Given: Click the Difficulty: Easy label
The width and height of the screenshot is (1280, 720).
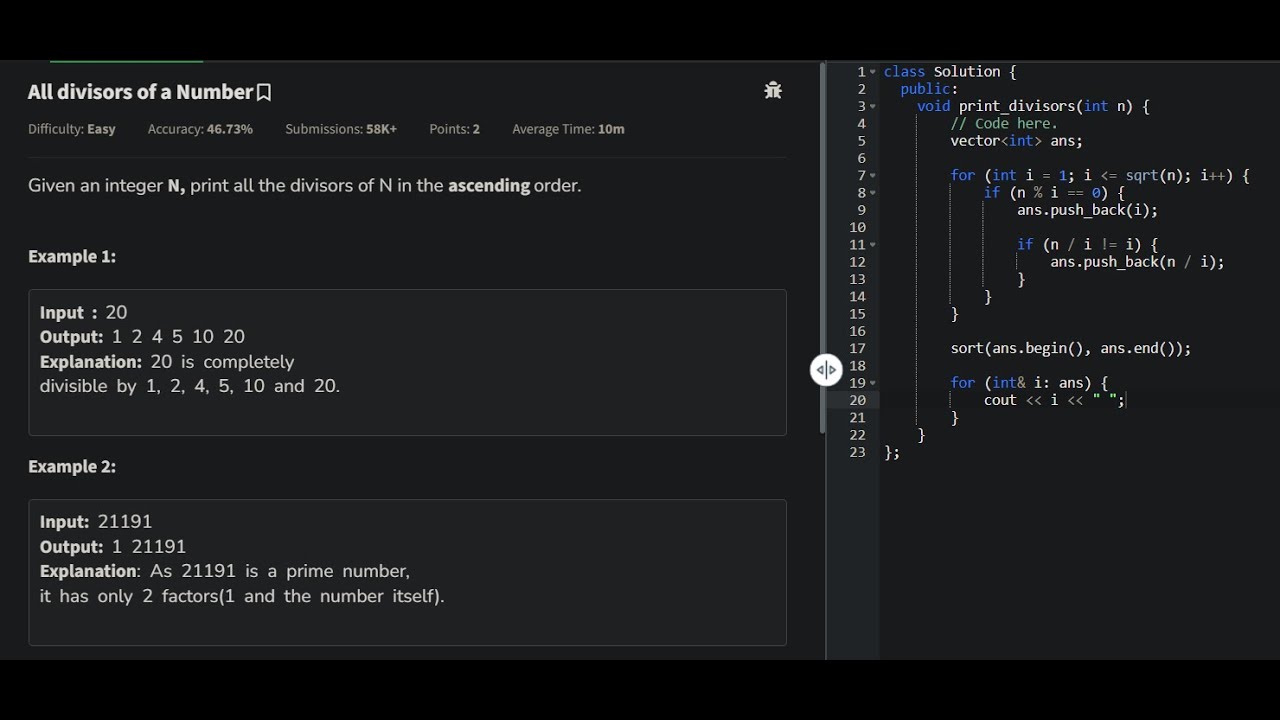Looking at the screenshot, I should coord(72,129).
